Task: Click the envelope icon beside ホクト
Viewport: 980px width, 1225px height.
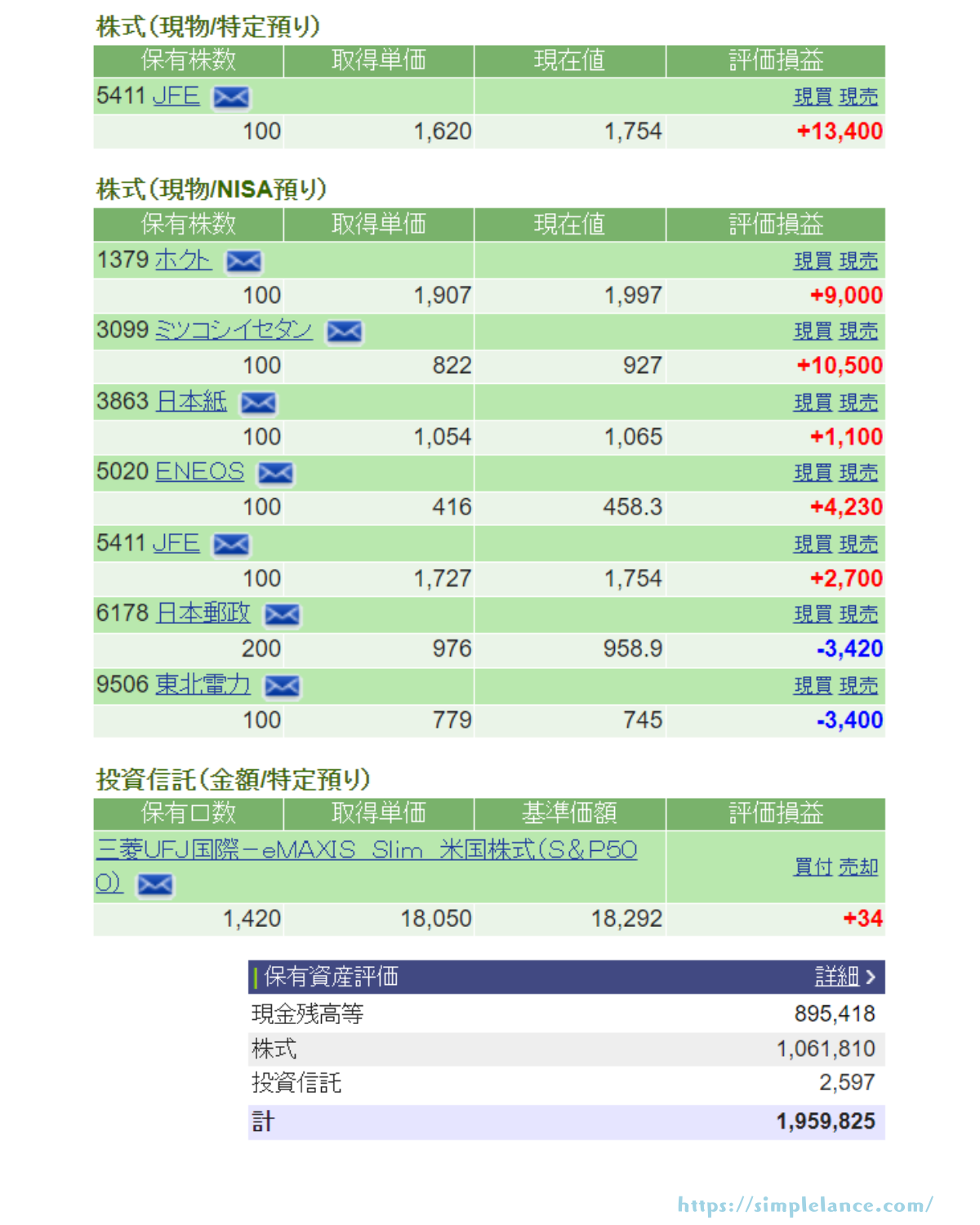Action: tap(243, 261)
